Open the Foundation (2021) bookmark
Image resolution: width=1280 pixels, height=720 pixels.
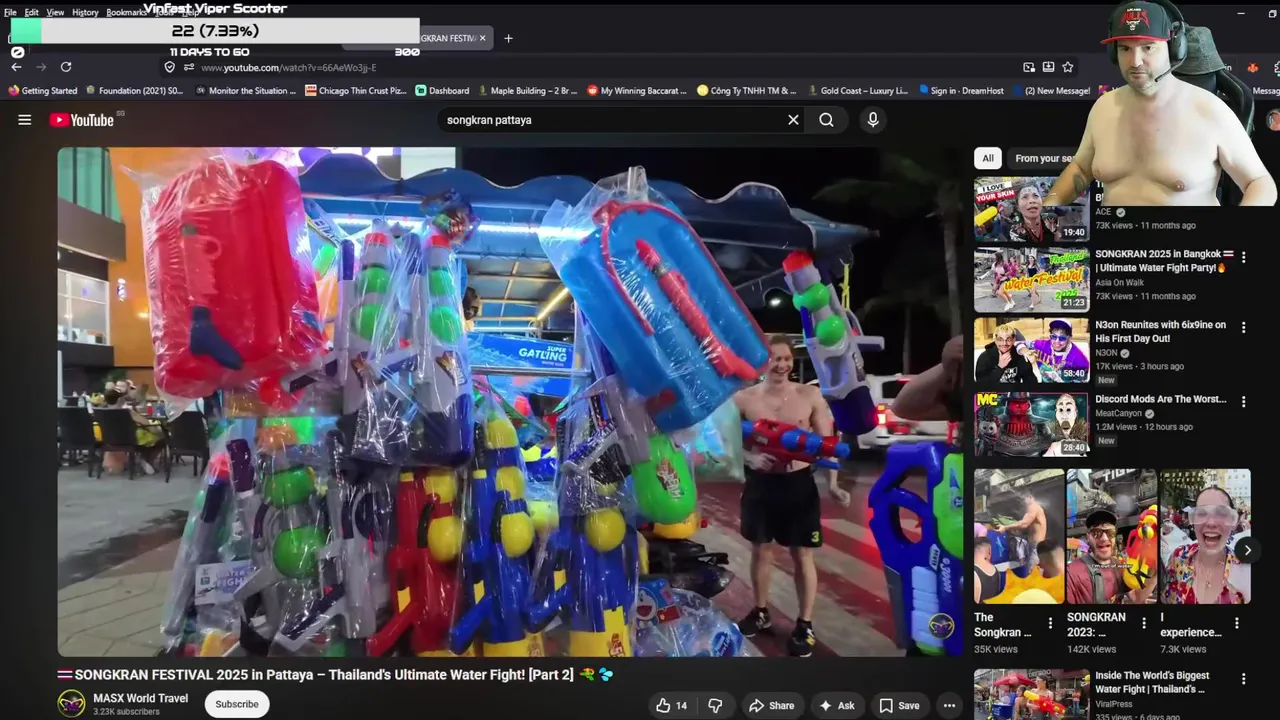tap(134, 91)
